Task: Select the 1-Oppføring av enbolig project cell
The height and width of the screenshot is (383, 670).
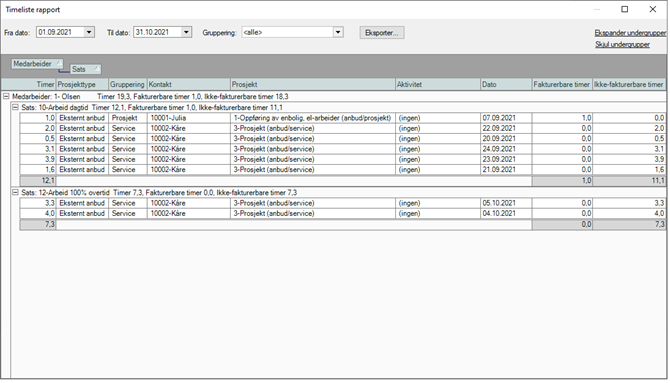Action: point(313,118)
